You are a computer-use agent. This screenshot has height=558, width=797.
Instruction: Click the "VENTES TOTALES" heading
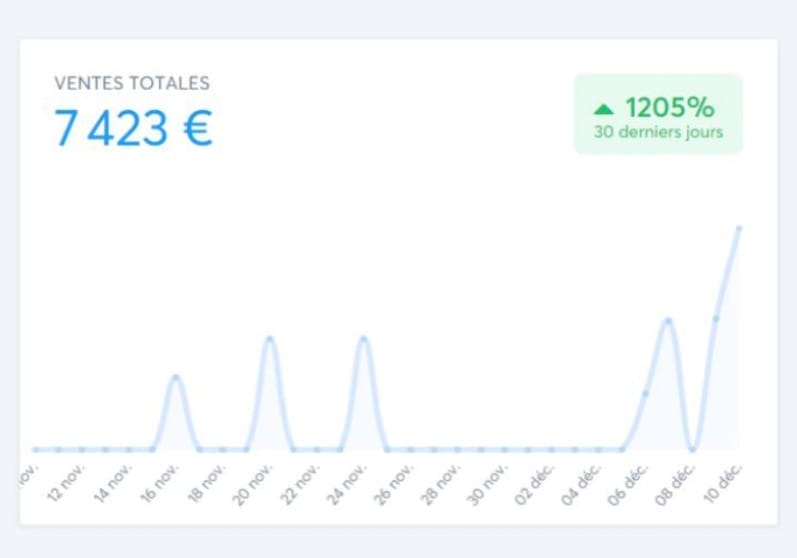132,83
